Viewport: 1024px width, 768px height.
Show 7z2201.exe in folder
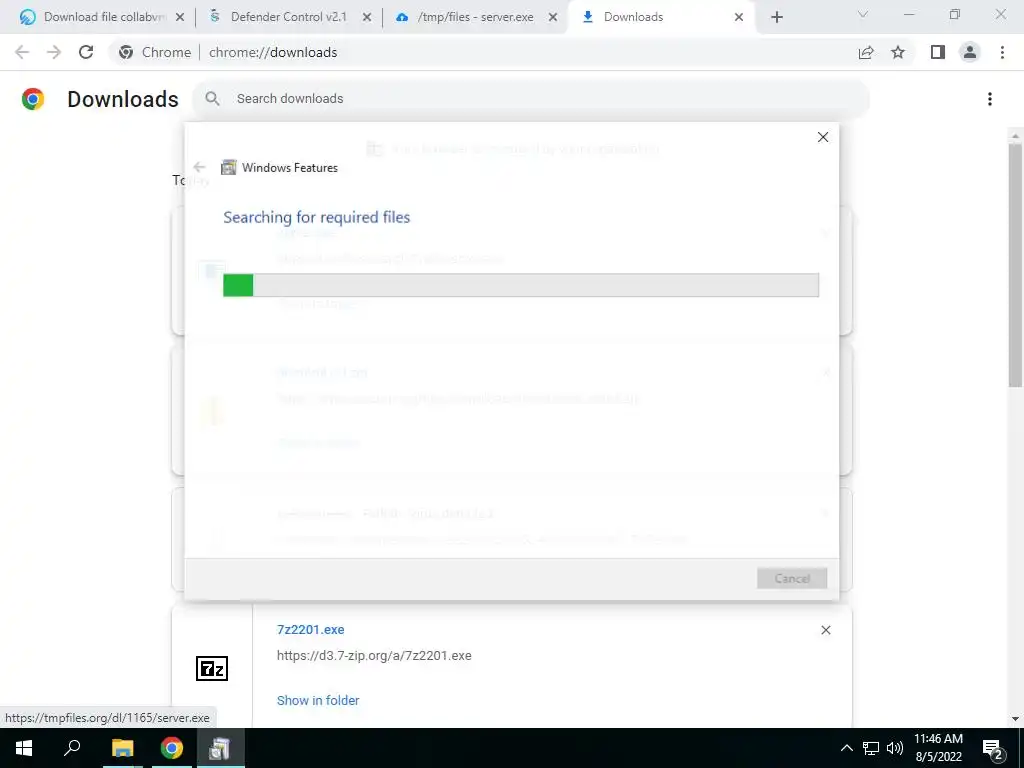pyautogui.click(x=318, y=700)
